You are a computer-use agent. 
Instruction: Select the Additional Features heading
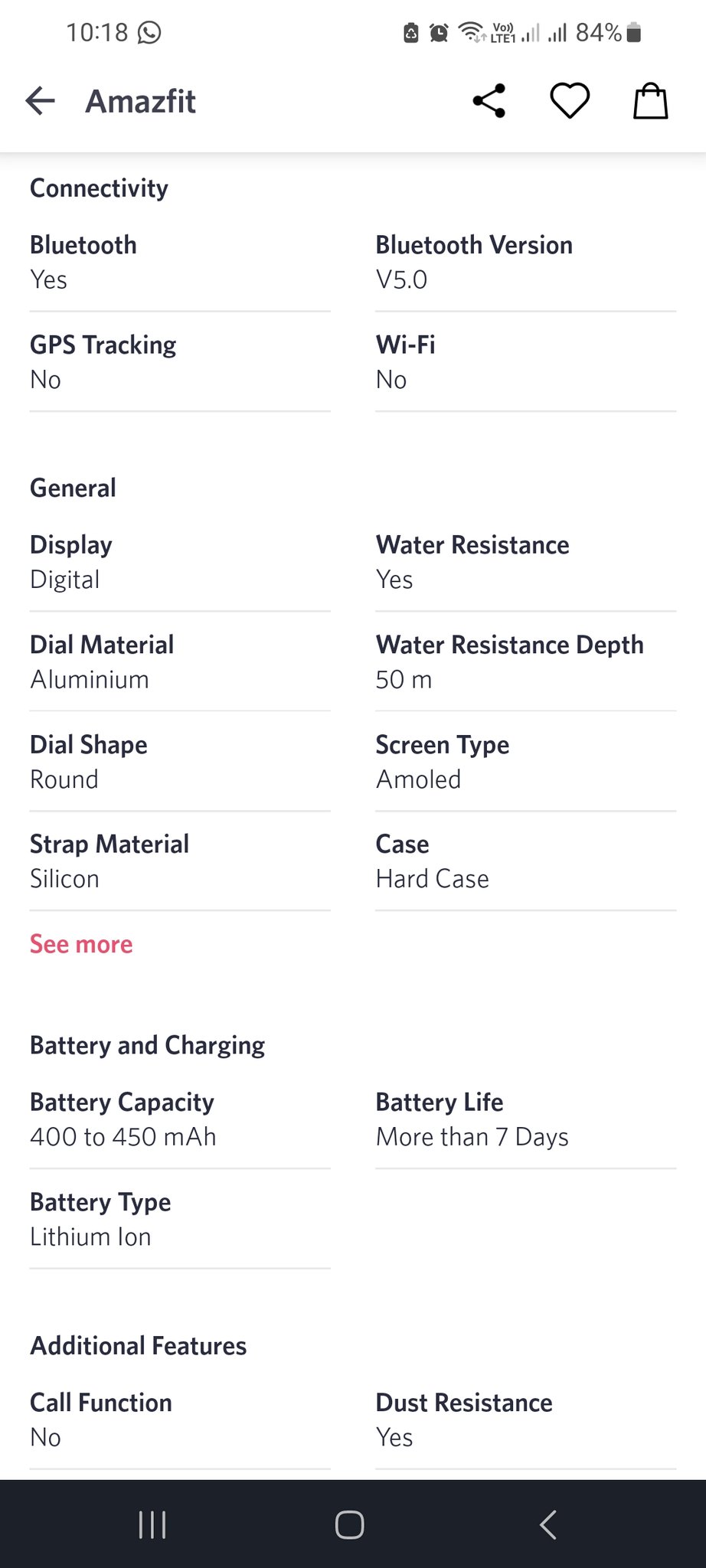(138, 1345)
